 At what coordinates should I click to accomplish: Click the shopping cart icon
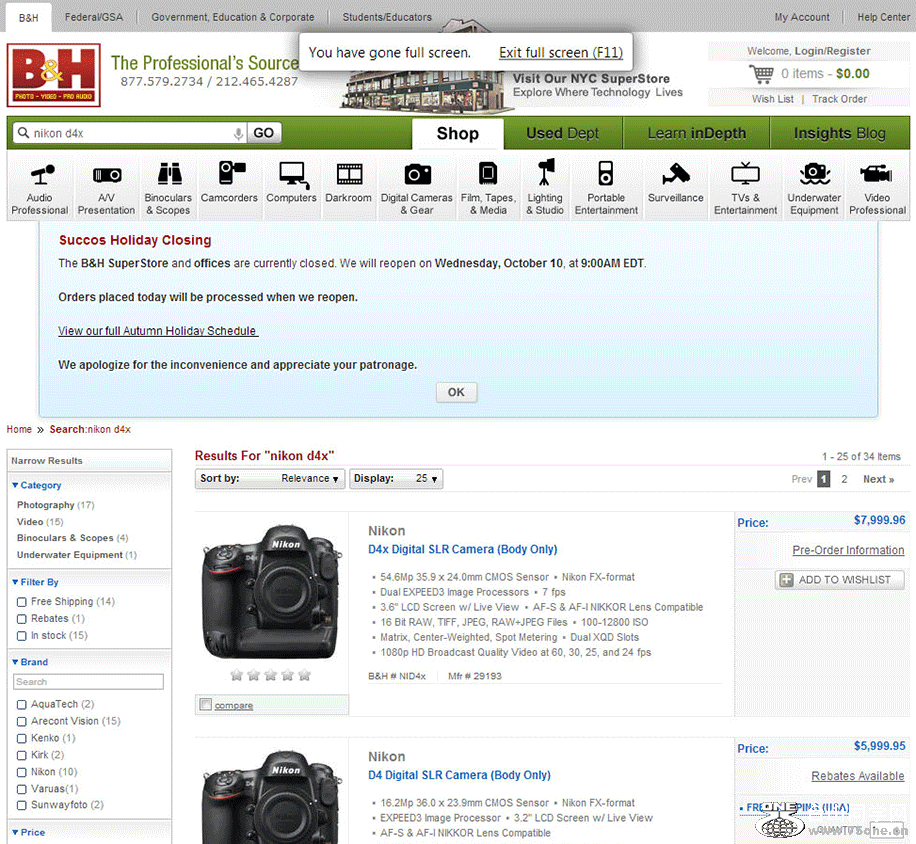point(761,73)
